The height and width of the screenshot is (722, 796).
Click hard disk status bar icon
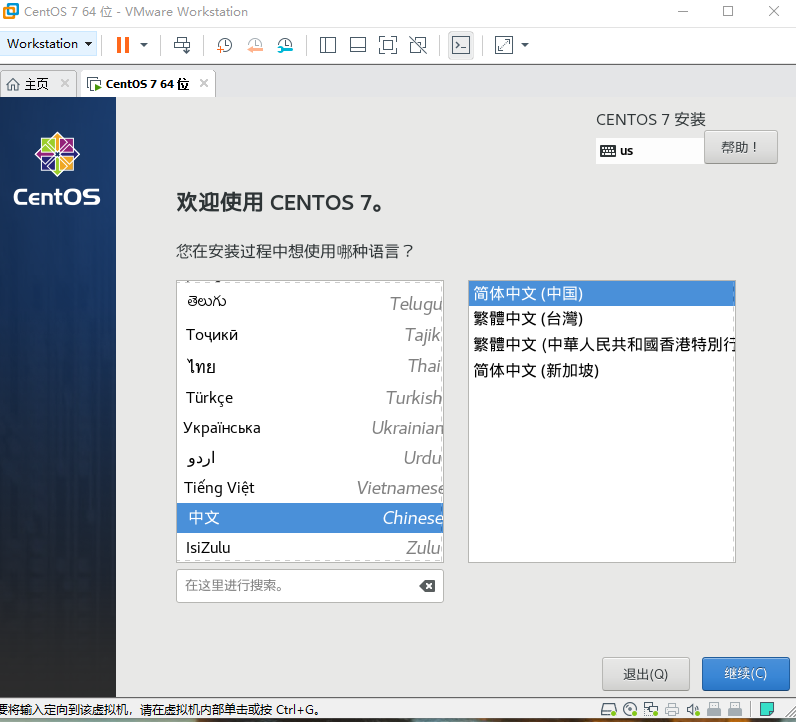tap(609, 709)
